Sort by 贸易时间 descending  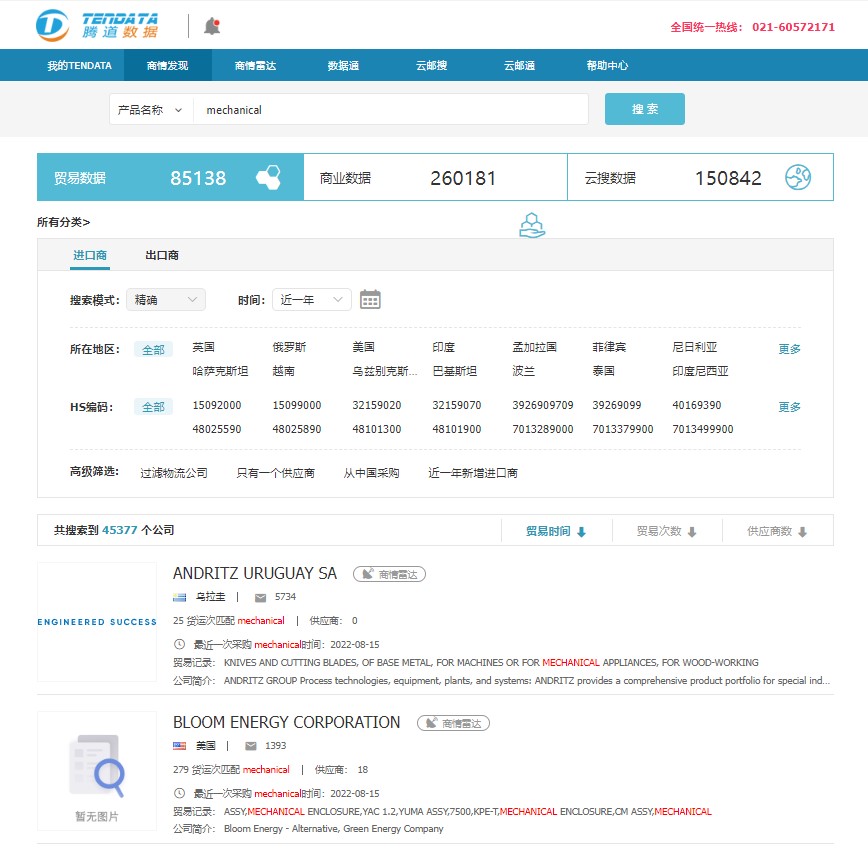pyautogui.click(x=556, y=531)
